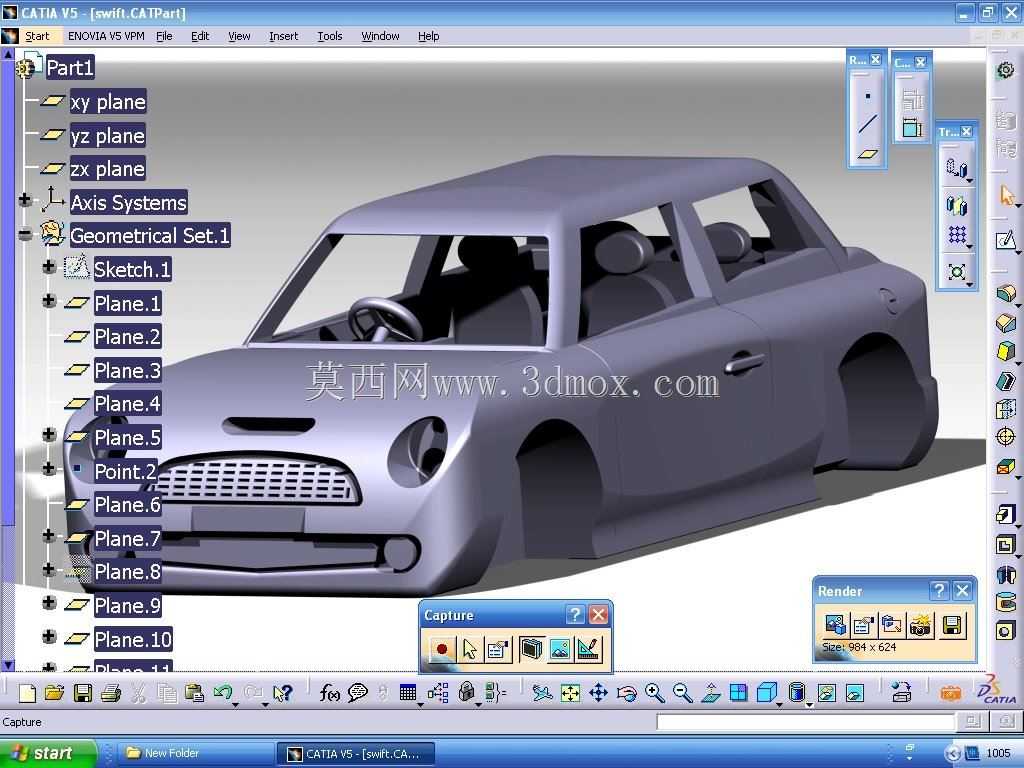
Task: Select the Pan four-arrow tool
Action: pos(598,692)
